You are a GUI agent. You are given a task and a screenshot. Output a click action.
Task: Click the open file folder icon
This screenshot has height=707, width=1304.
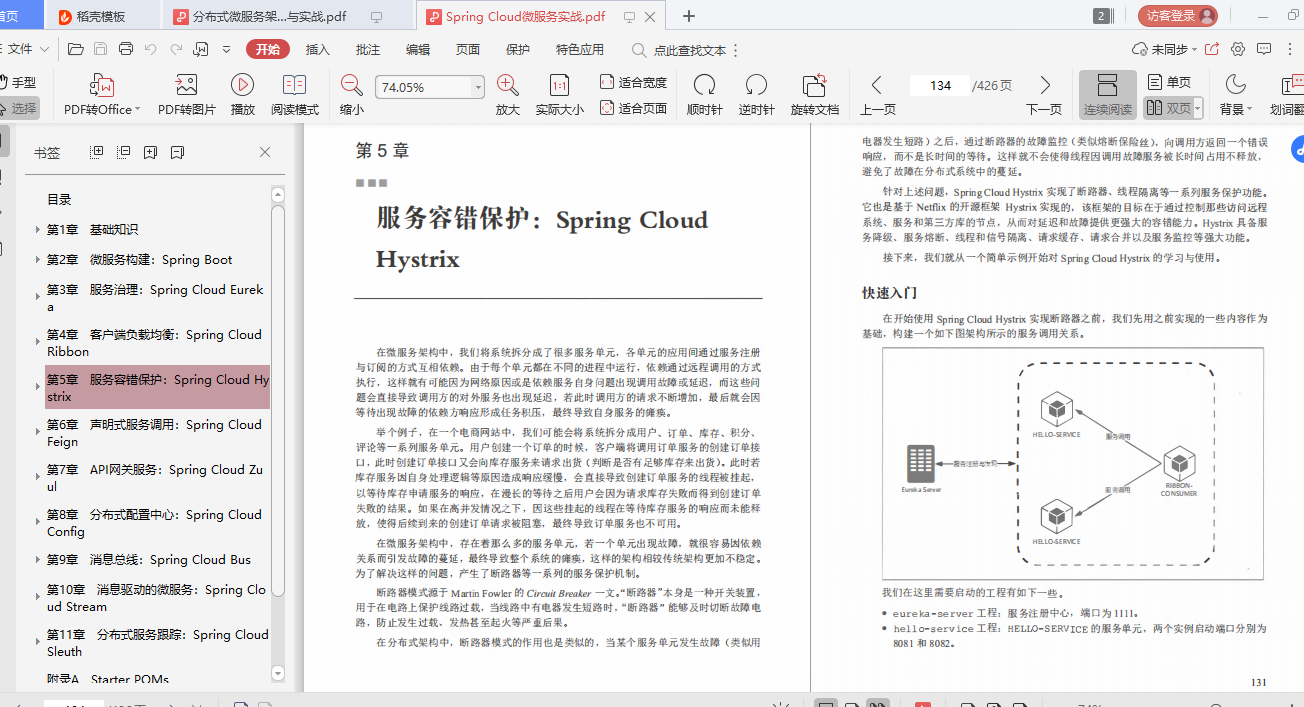pyautogui.click(x=75, y=49)
